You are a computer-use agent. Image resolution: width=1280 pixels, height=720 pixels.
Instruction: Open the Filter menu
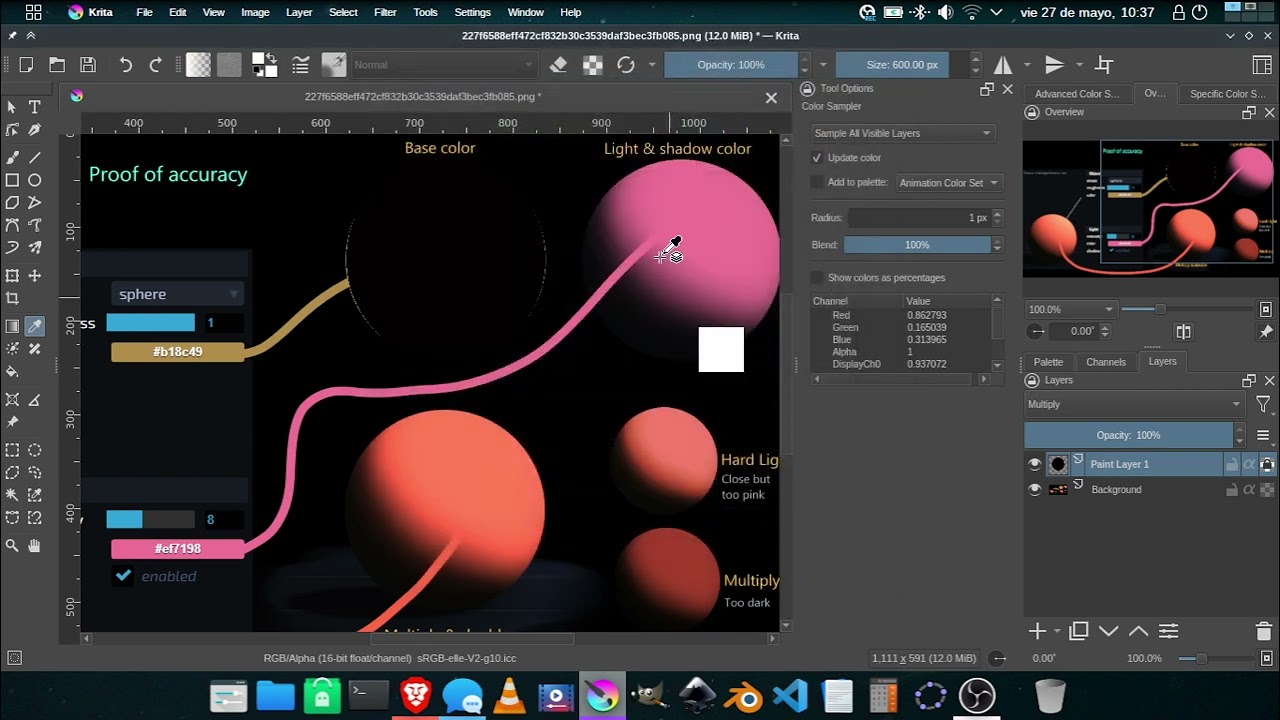click(385, 12)
